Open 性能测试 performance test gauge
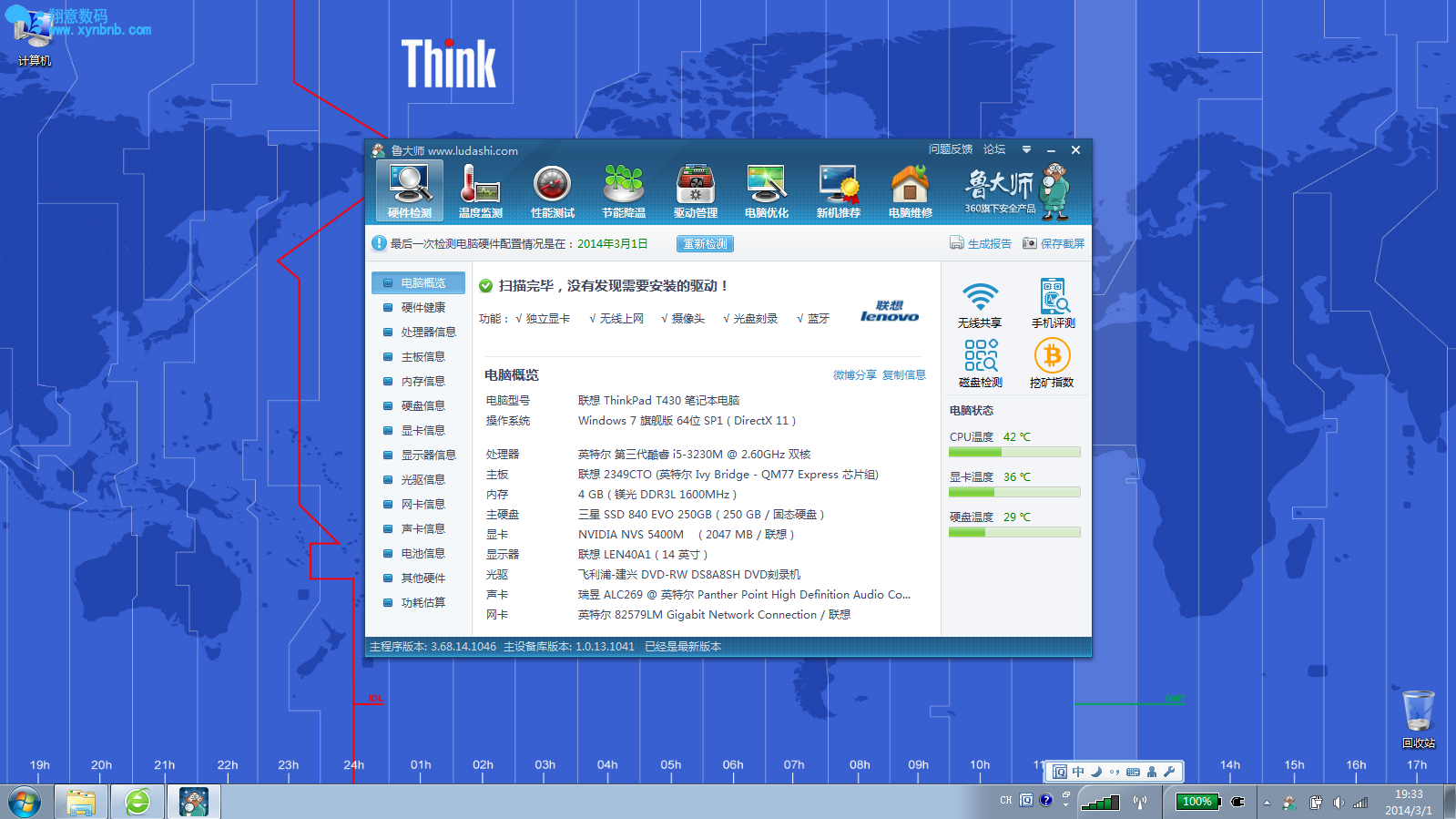1456x819 pixels. pyautogui.click(x=552, y=191)
